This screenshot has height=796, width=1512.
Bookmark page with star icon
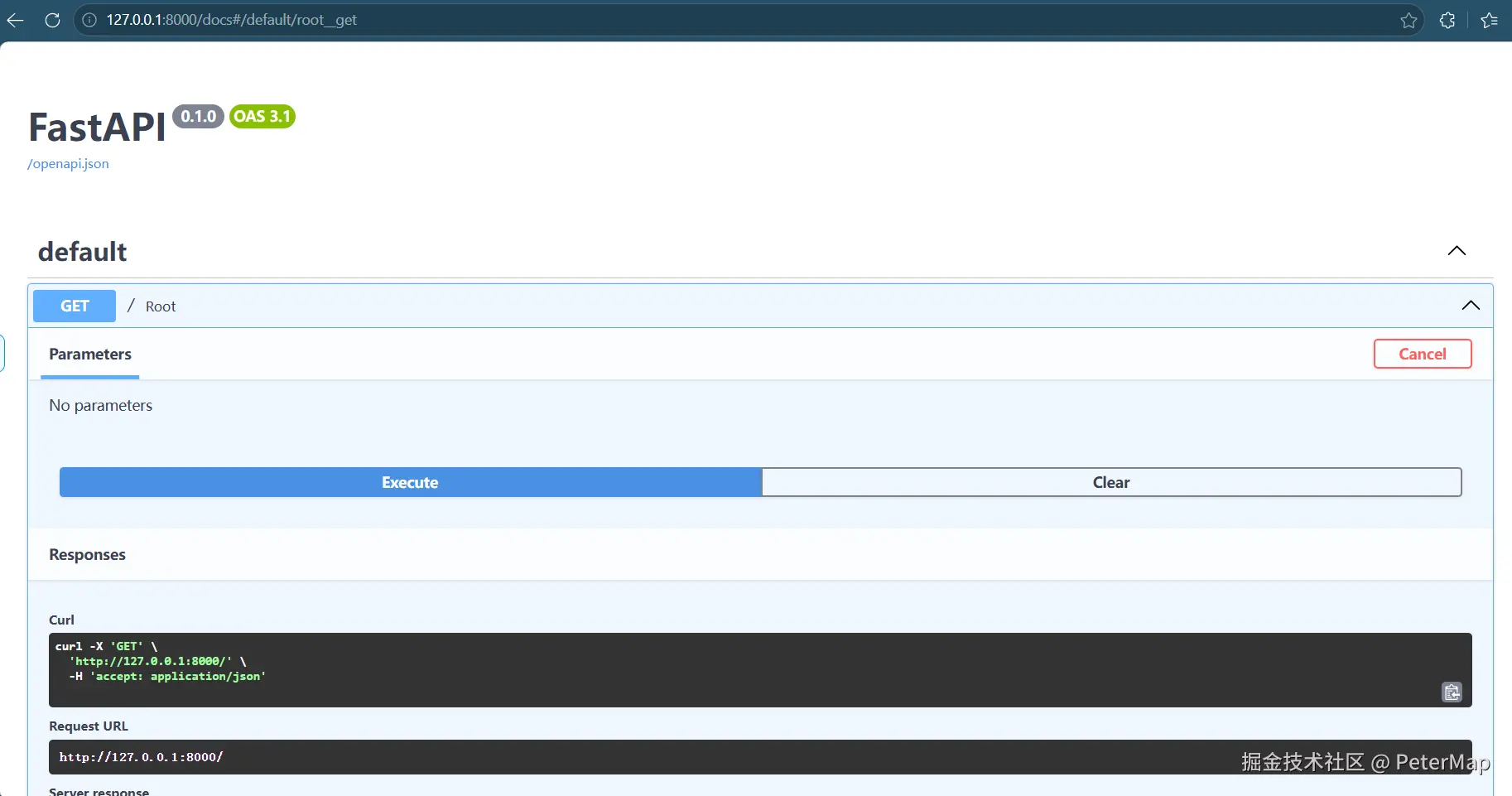(1408, 21)
